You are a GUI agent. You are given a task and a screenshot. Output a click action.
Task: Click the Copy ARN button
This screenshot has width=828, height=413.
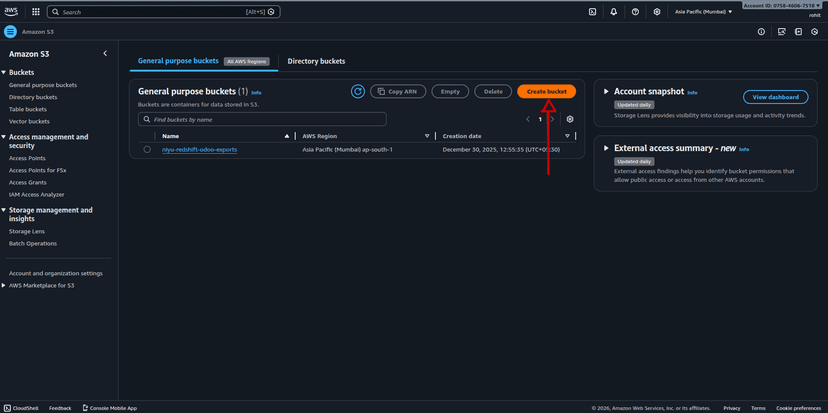(398, 91)
